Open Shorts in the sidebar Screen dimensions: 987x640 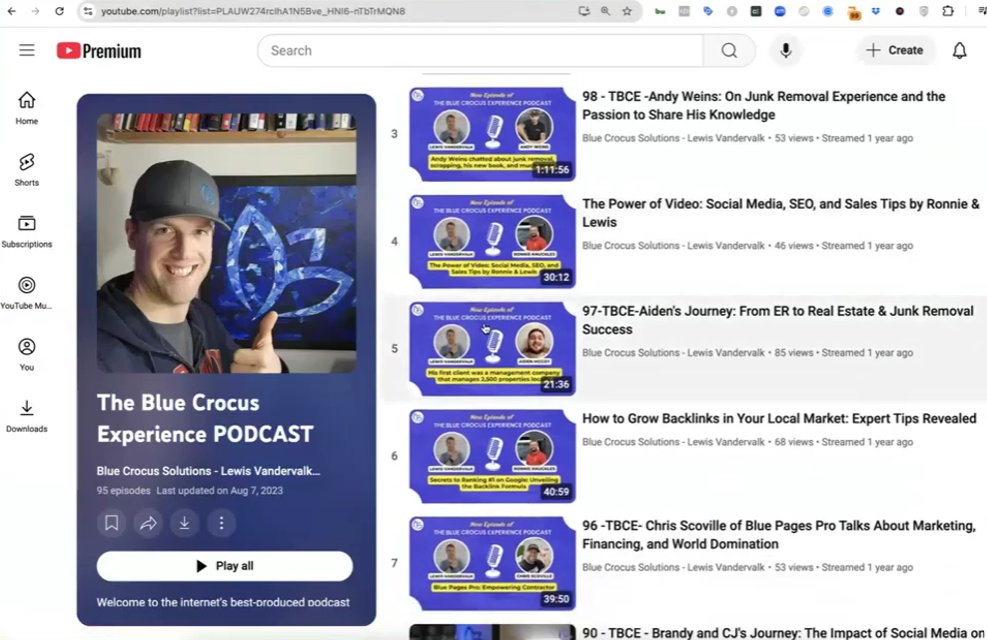click(x=26, y=170)
